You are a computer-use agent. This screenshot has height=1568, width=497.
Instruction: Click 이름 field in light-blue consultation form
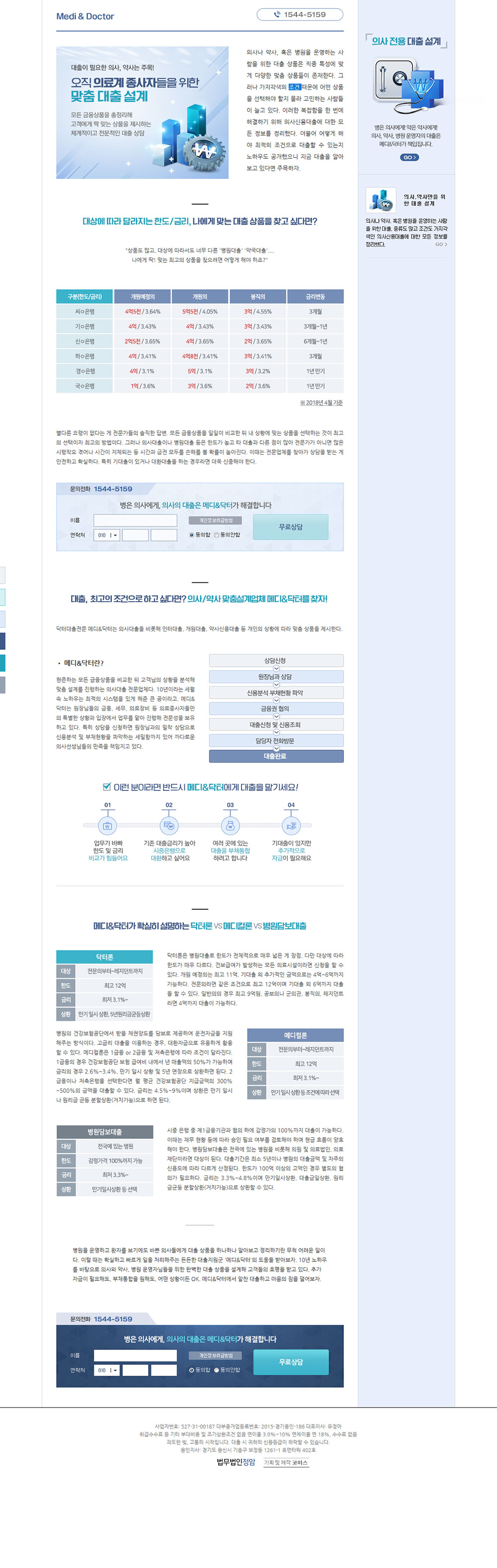click(x=135, y=521)
